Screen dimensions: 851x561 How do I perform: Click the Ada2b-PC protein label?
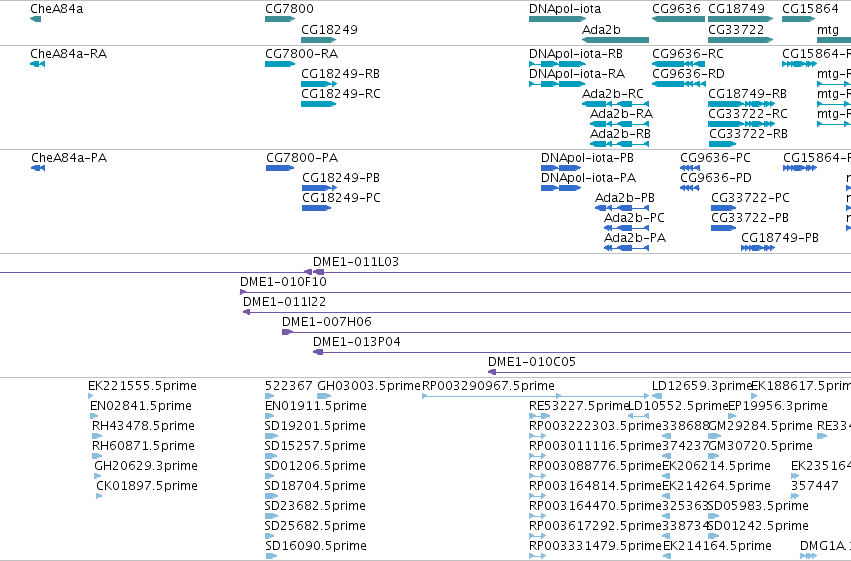(x=634, y=218)
